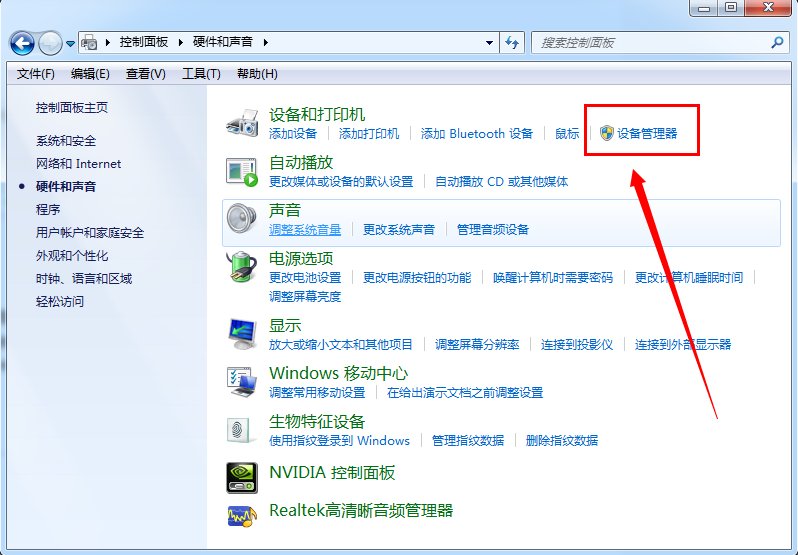
Task: Open the recent pages dropdown arrow
Action: pos(70,44)
